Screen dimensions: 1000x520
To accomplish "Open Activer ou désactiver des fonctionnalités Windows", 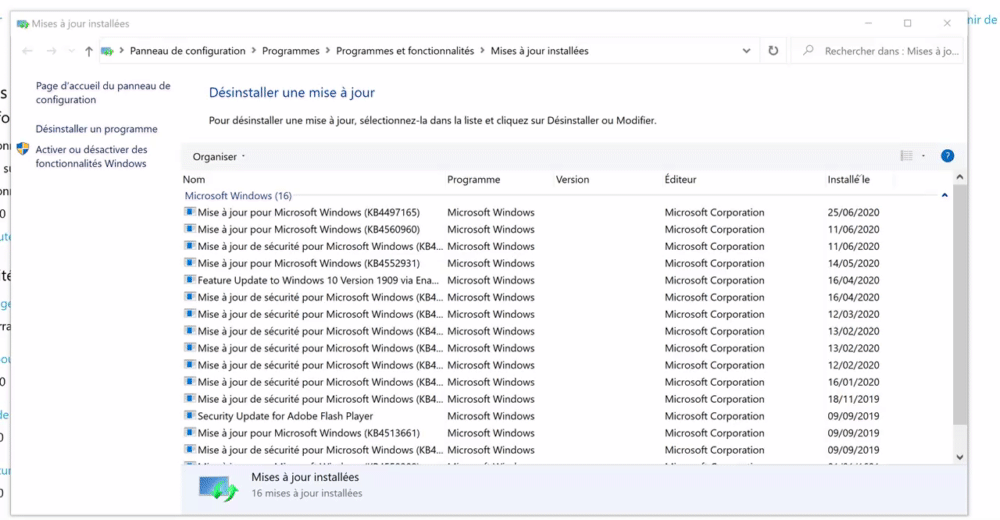I will coord(91,156).
